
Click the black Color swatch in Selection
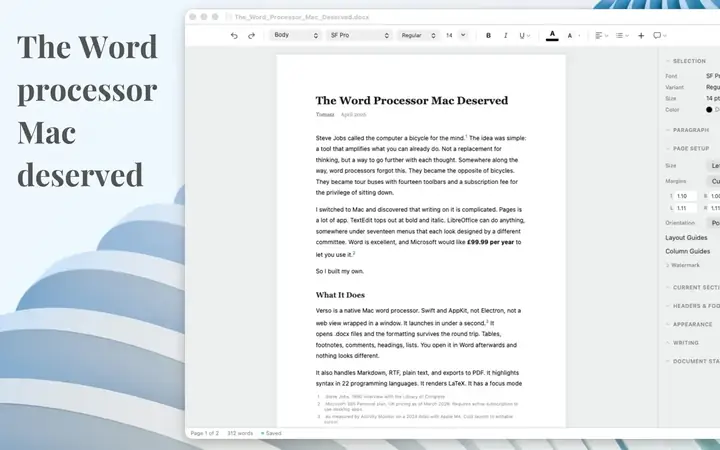pyautogui.click(x=709, y=110)
